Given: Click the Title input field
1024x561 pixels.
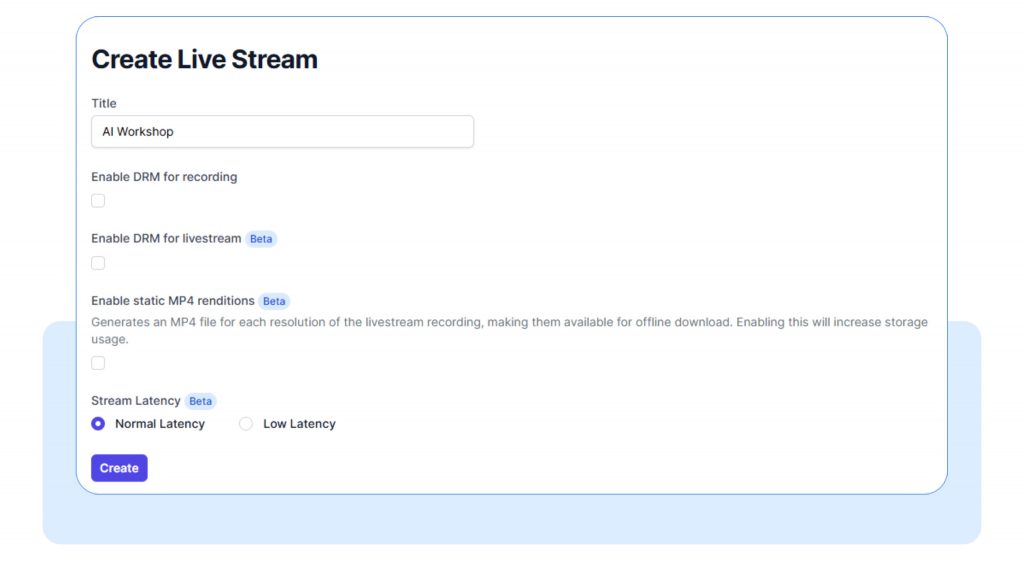Looking at the screenshot, I should [282, 132].
